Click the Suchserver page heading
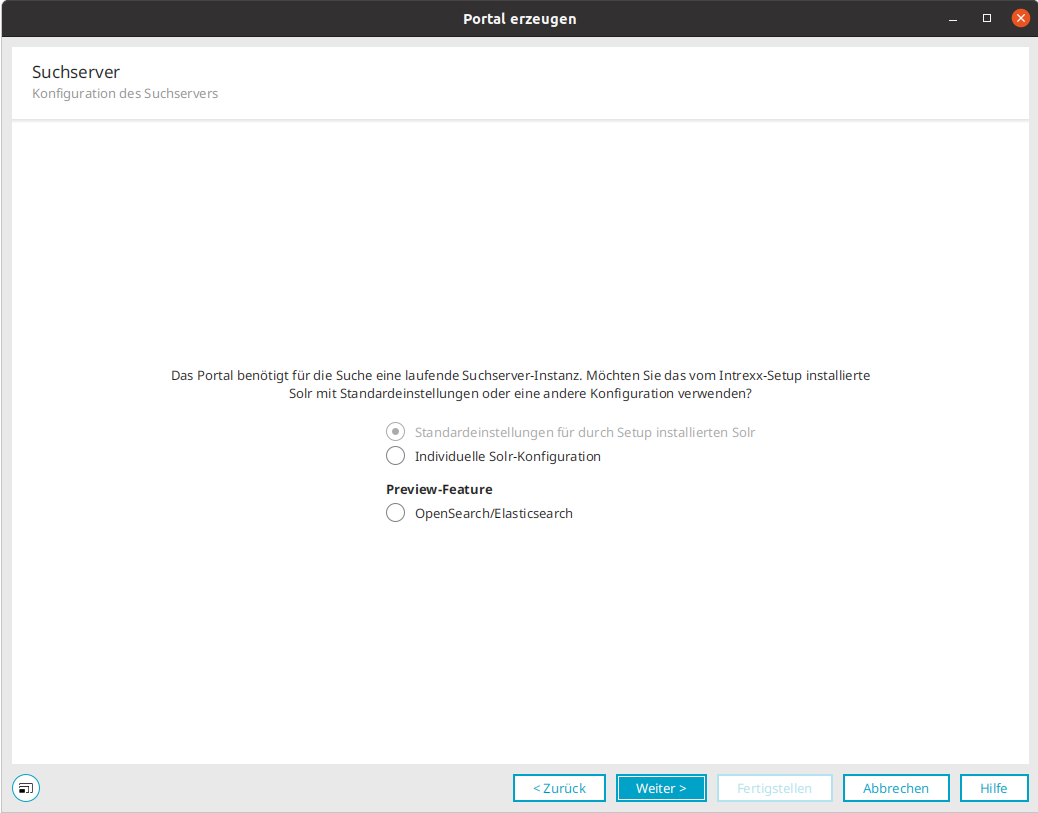This screenshot has height=813, width=1038. pyautogui.click(x=76, y=72)
